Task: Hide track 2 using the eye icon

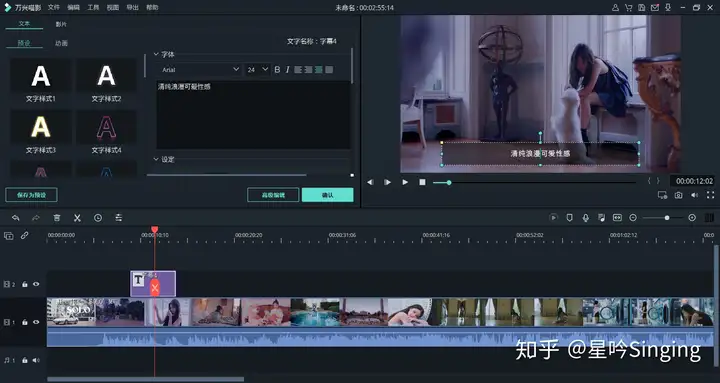Action: click(x=36, y=284)
